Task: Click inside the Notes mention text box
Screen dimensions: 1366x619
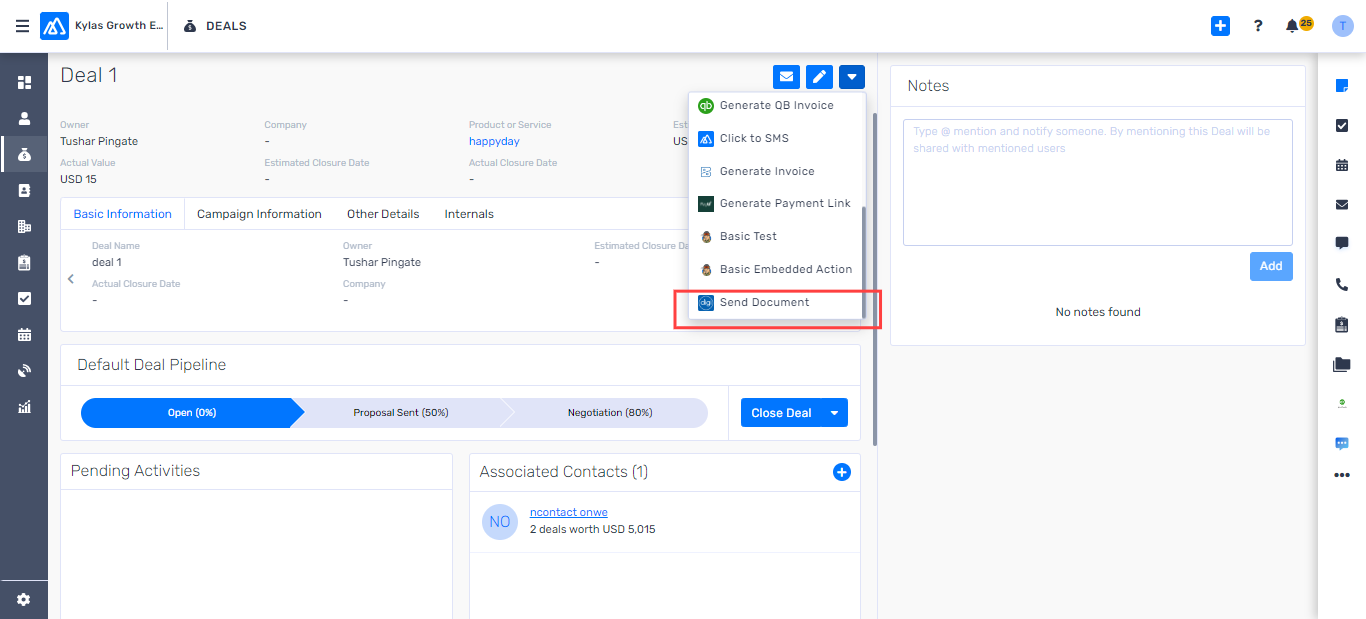Action: [x=1097, y=182]
